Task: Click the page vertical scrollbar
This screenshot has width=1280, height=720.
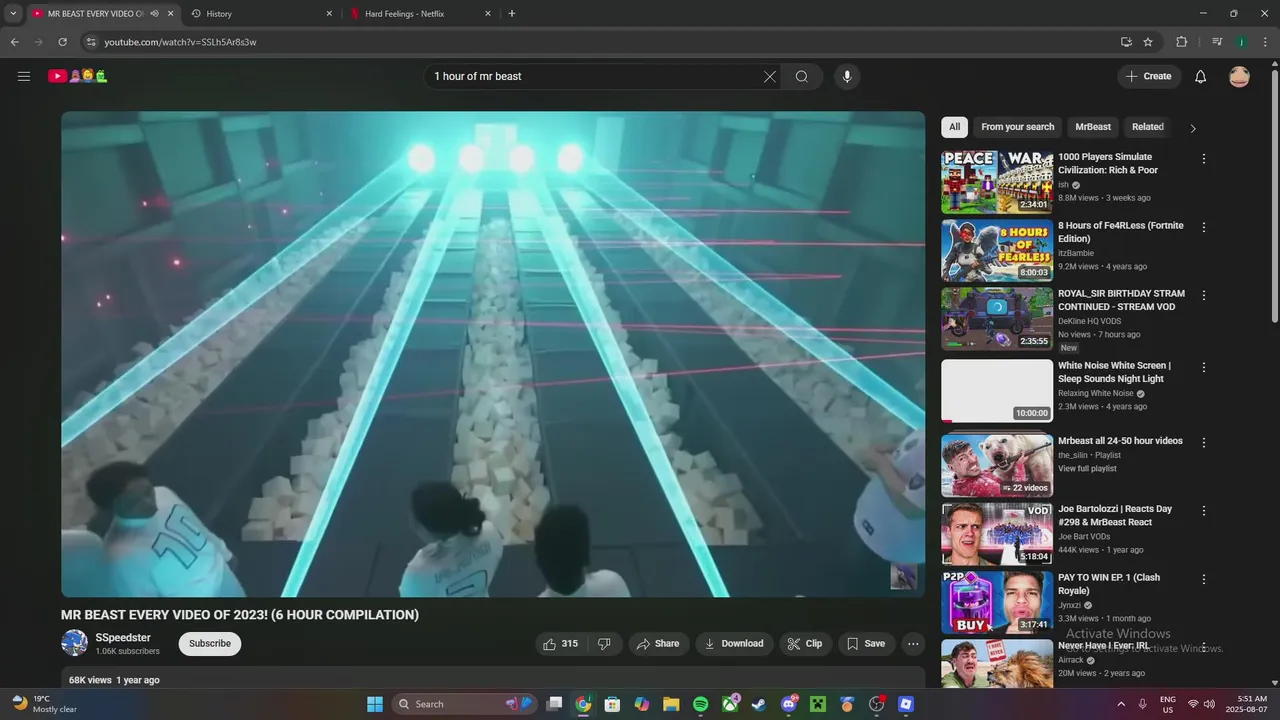Action: click(x=1274, y=195)
